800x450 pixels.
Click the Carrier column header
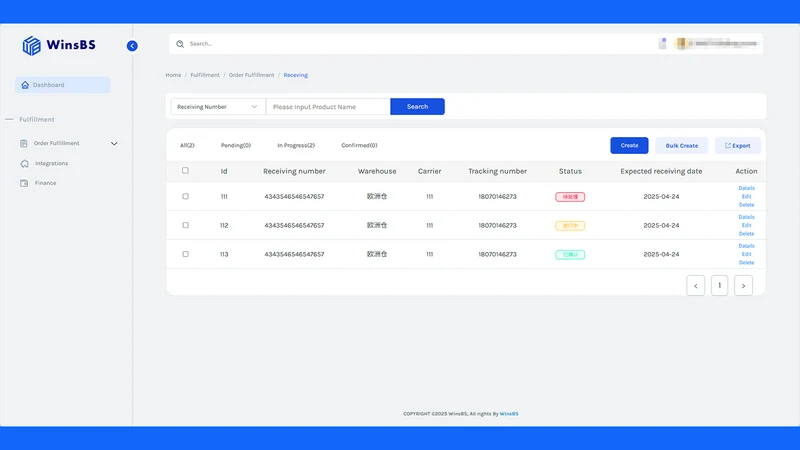click(430, 171)
